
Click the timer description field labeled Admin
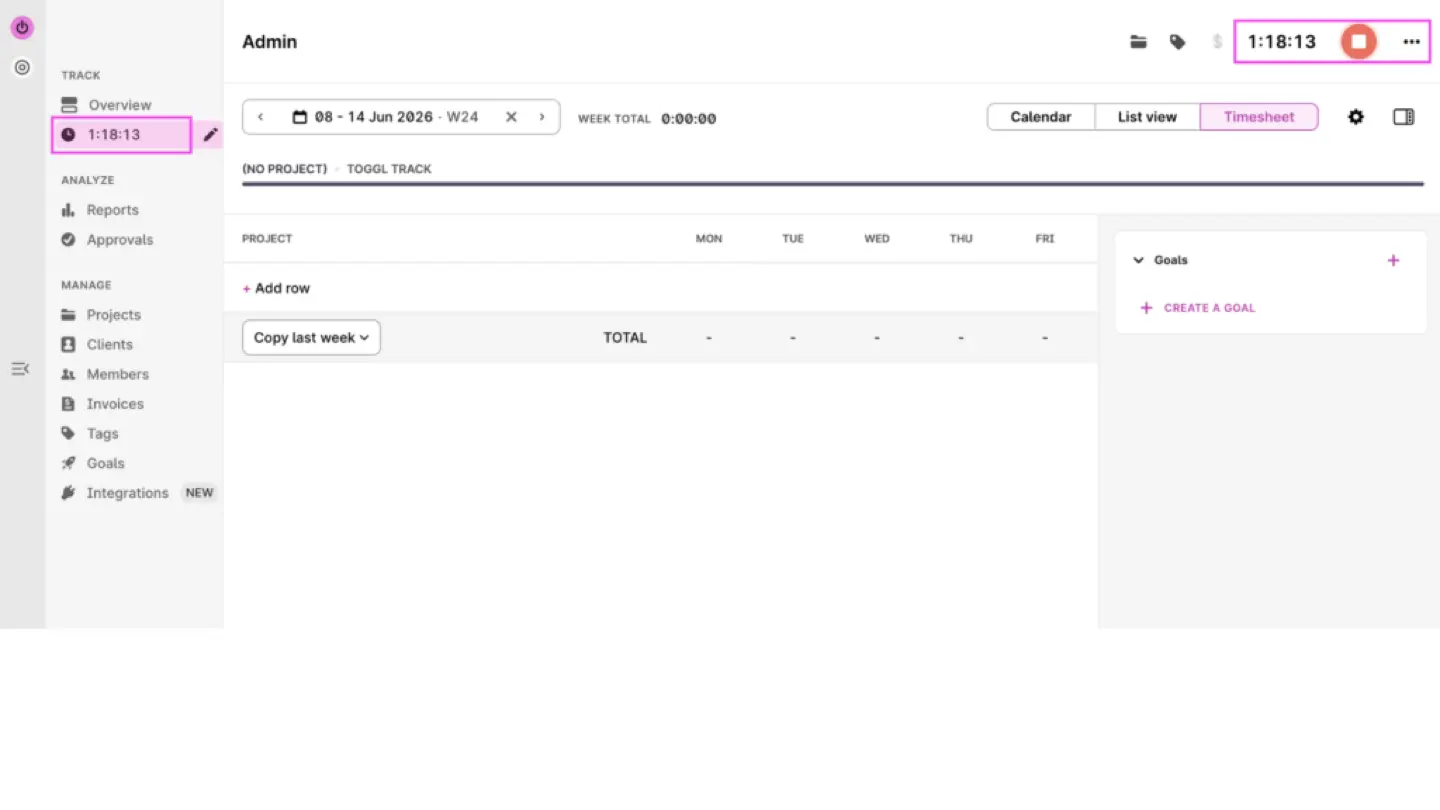tap(270, 42)
